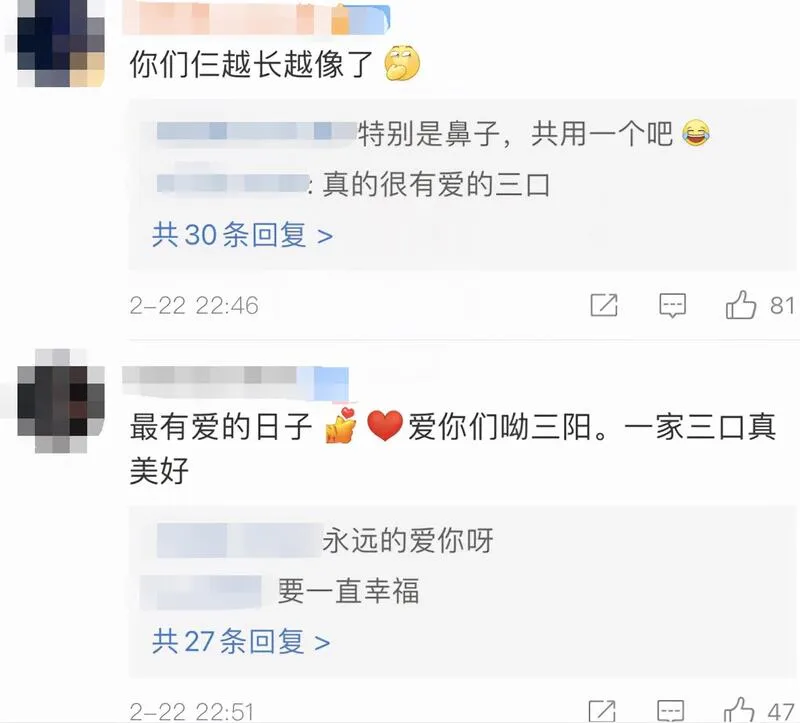
Task: Open username of 永远的爱你呀 reply author
Action: click(x=239, y=540)
